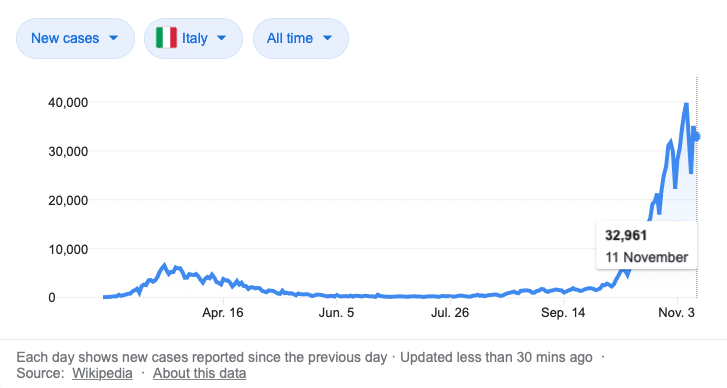Open the Wikipedia source link
This screenshot has width=727, height=388.
pos(102,373)
